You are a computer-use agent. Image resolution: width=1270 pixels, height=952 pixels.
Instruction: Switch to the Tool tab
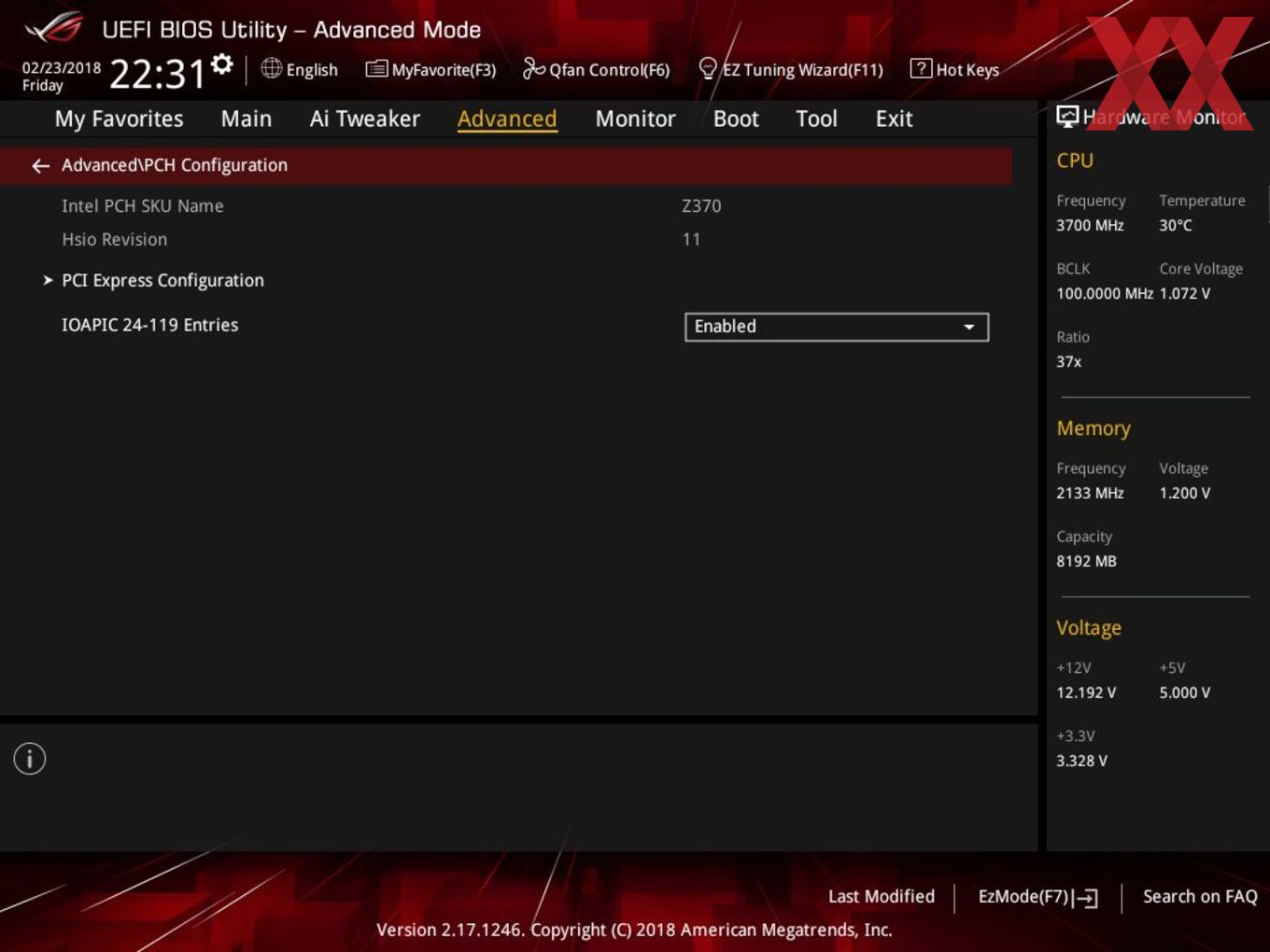click(x=817, y=119)
